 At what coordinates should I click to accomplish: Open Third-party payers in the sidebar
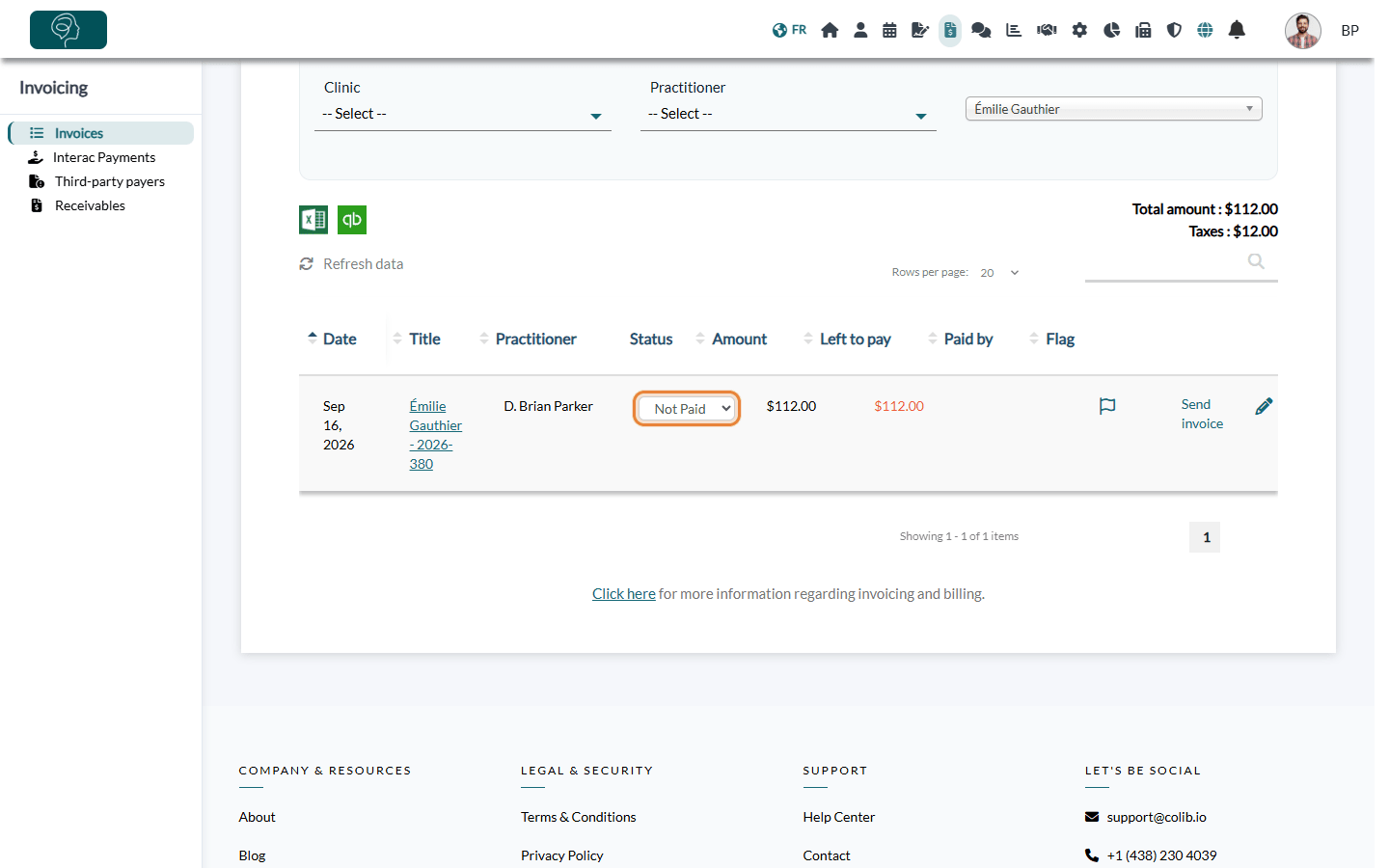(x=109, y=181)
